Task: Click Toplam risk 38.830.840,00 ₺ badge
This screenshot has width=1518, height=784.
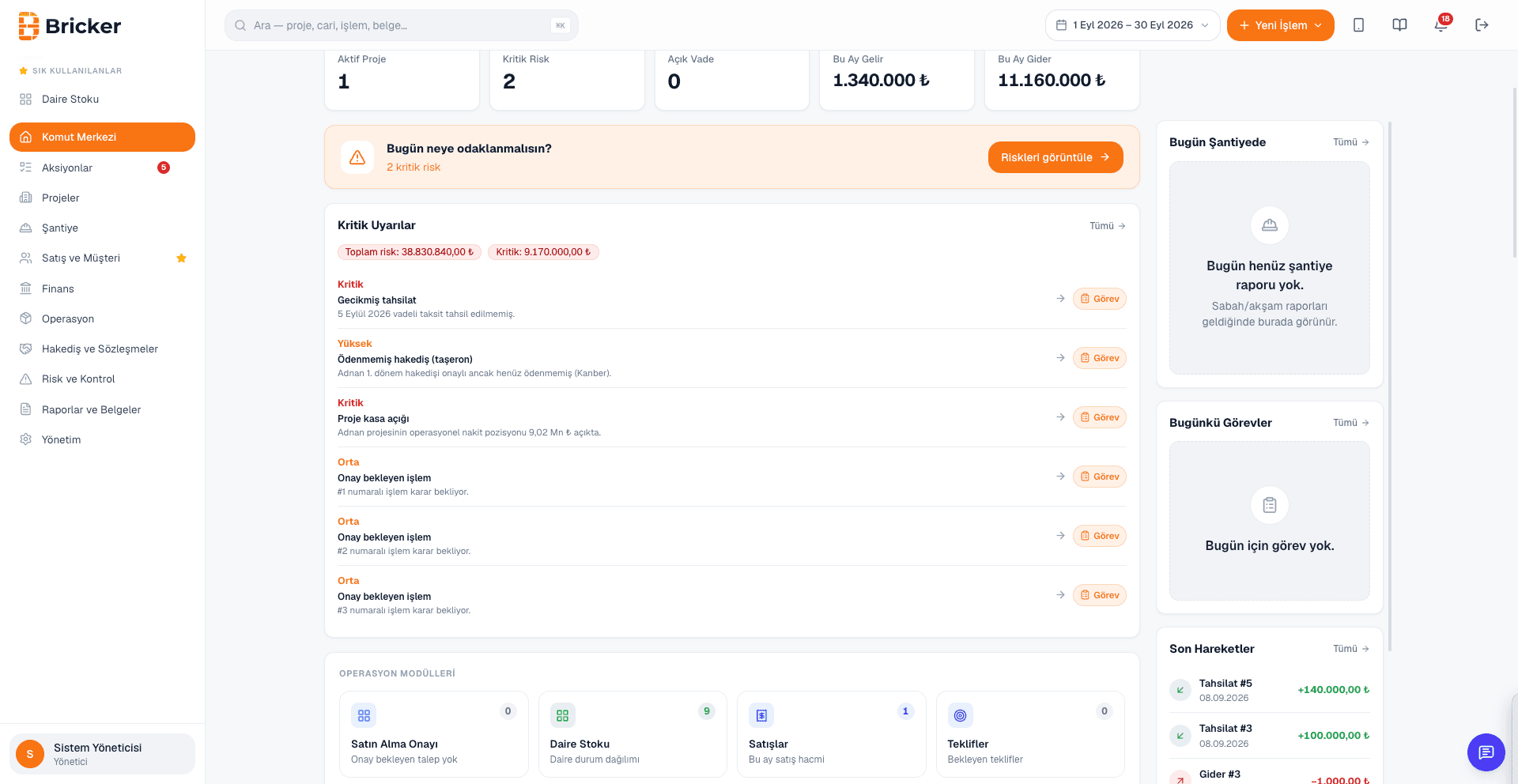Action: click(x=410, y=252)
